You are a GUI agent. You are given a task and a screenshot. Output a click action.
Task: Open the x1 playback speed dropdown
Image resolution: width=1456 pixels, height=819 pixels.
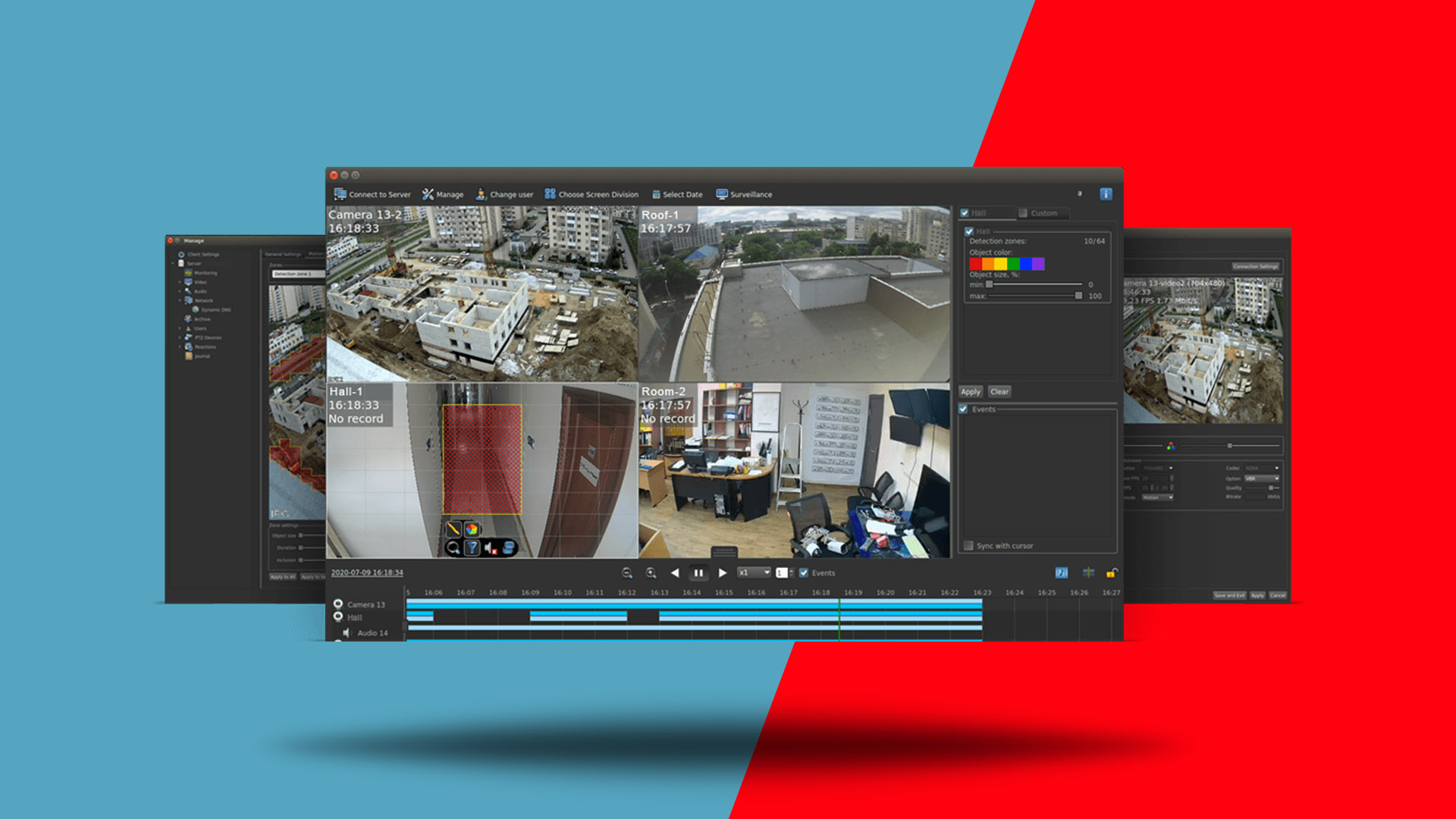(755, 573)
